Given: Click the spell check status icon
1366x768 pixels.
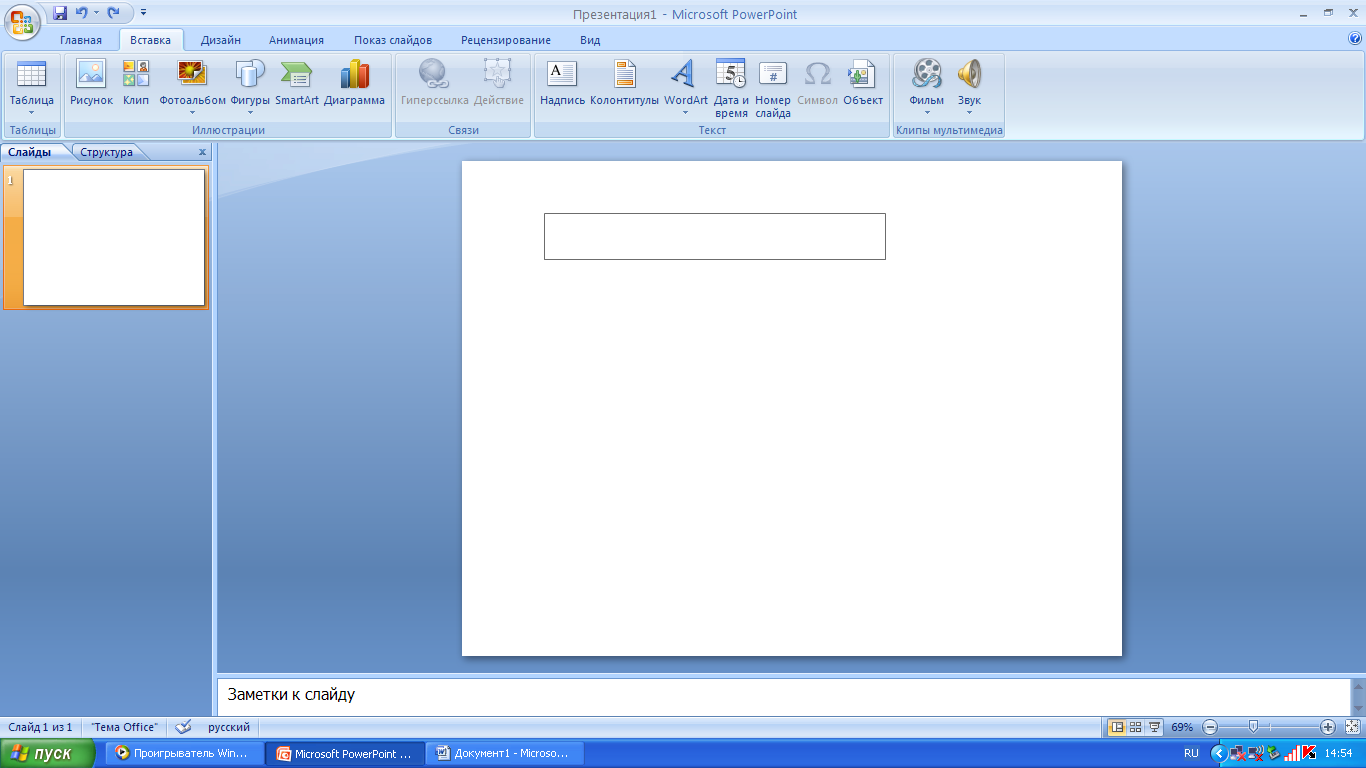Looking at the screenshot, I should coord(183,727).
